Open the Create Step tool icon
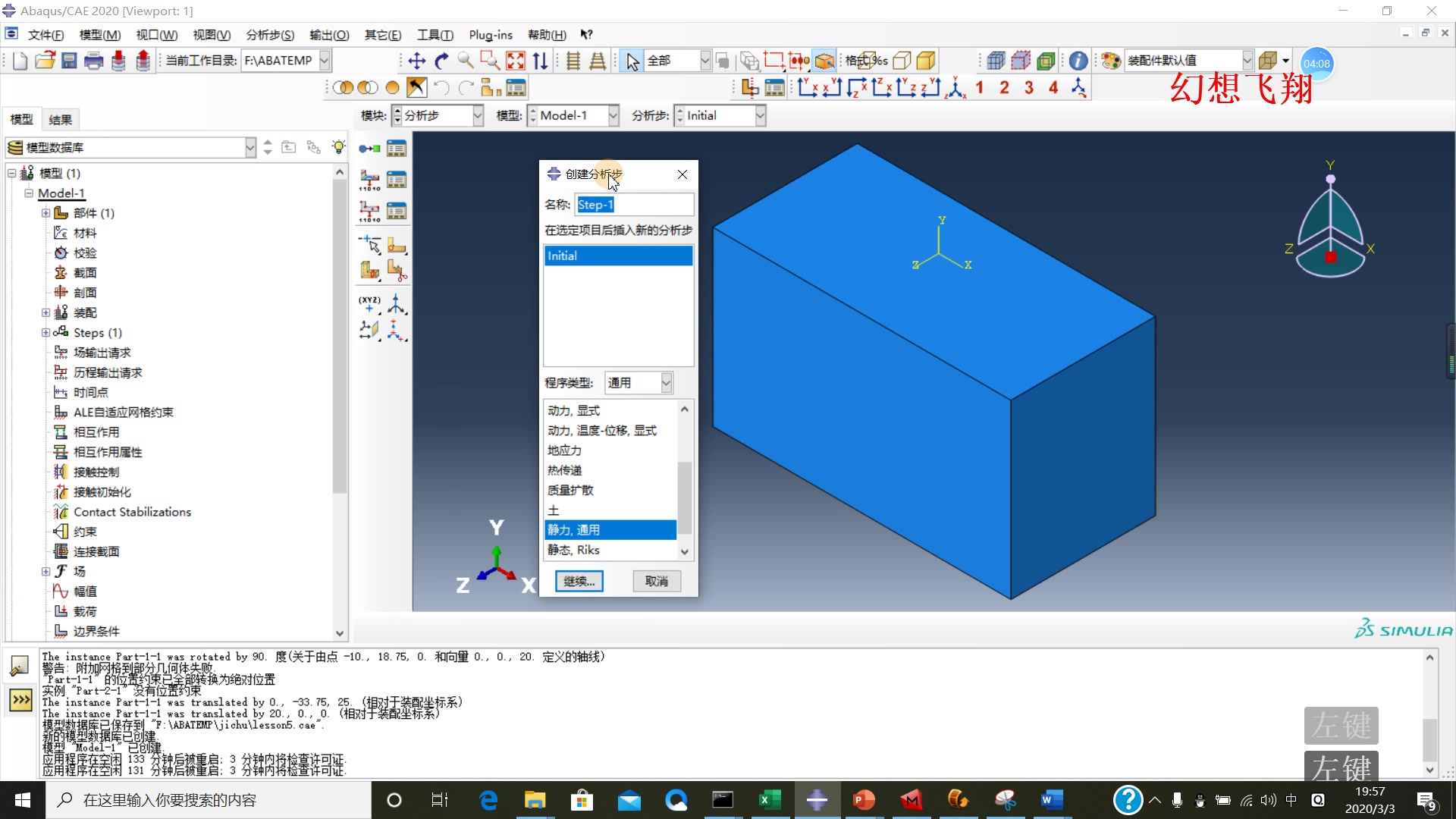This screenshot has height=819, width=1456. (x=369, y=149)
